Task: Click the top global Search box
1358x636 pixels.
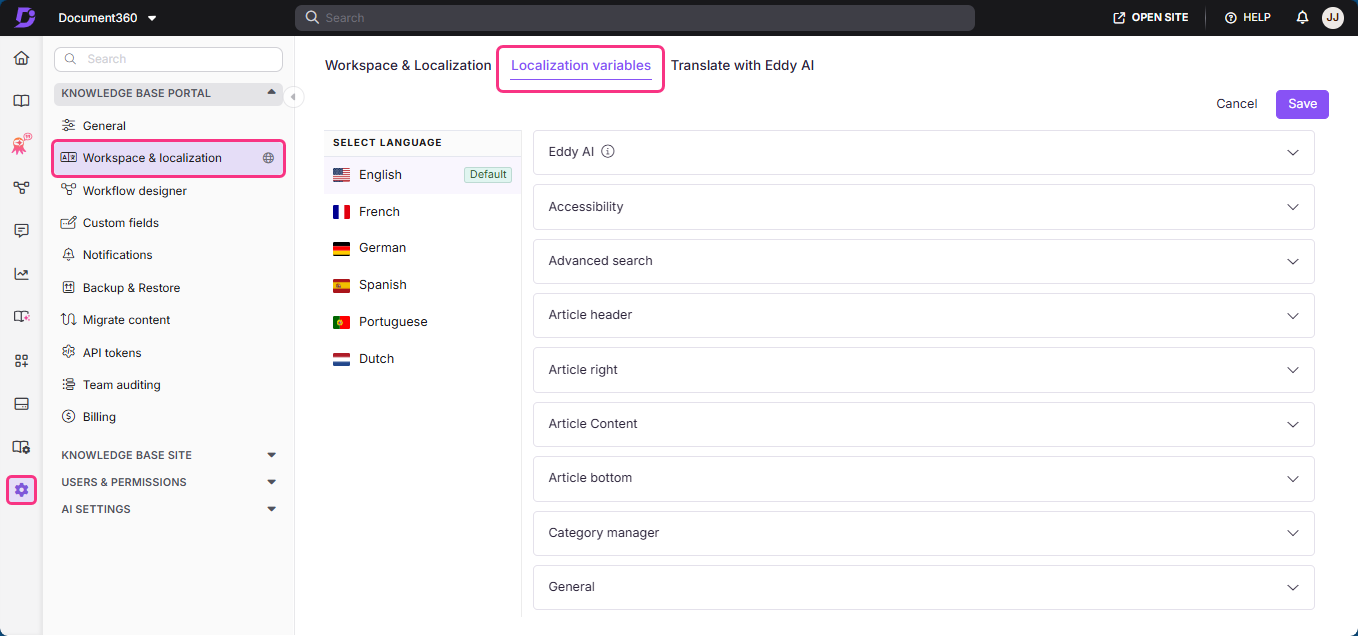Action: click(x=634, y=18)
